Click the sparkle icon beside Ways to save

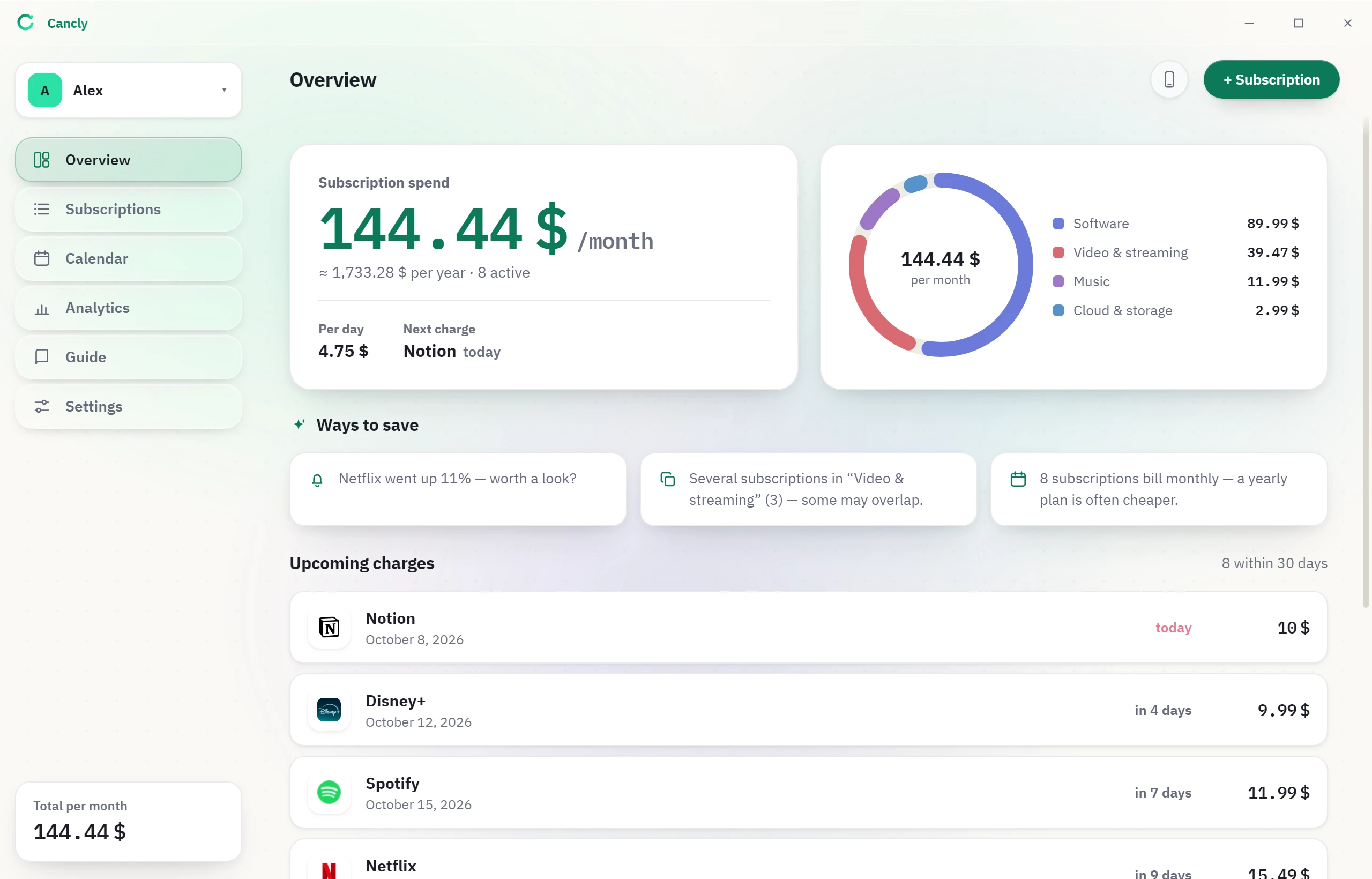click(x=300, y=424)
